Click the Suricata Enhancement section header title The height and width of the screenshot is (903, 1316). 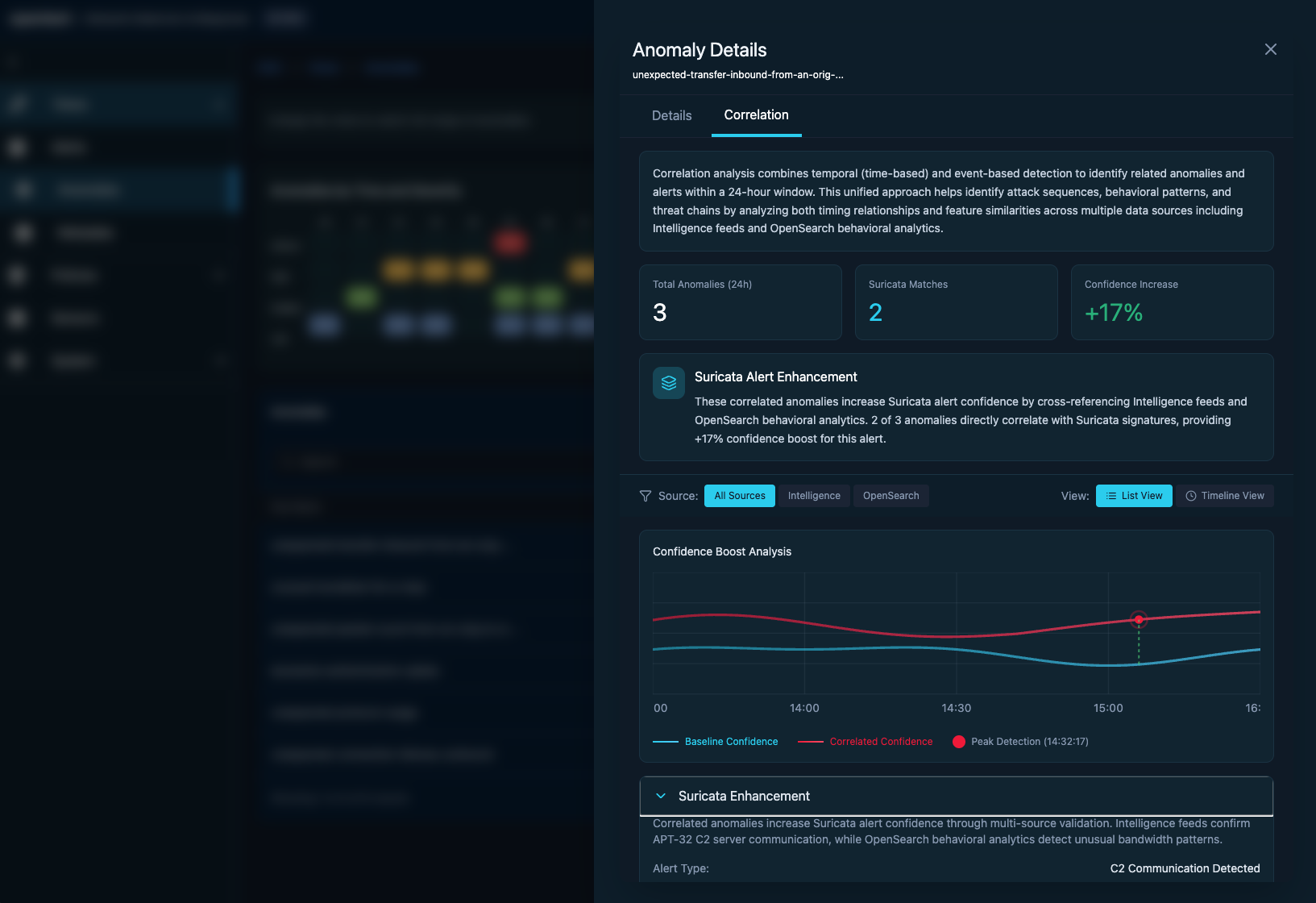coord(744,796)
